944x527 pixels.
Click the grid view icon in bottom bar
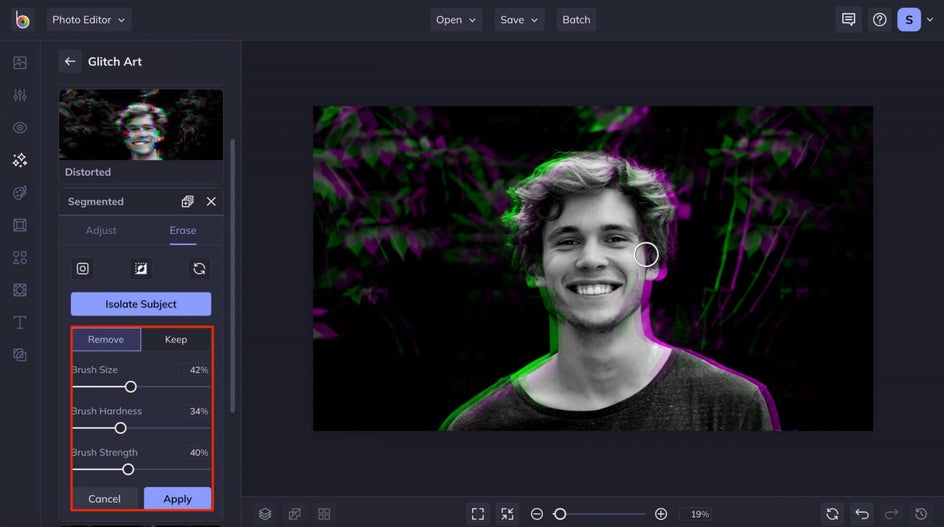click(324, 514)
